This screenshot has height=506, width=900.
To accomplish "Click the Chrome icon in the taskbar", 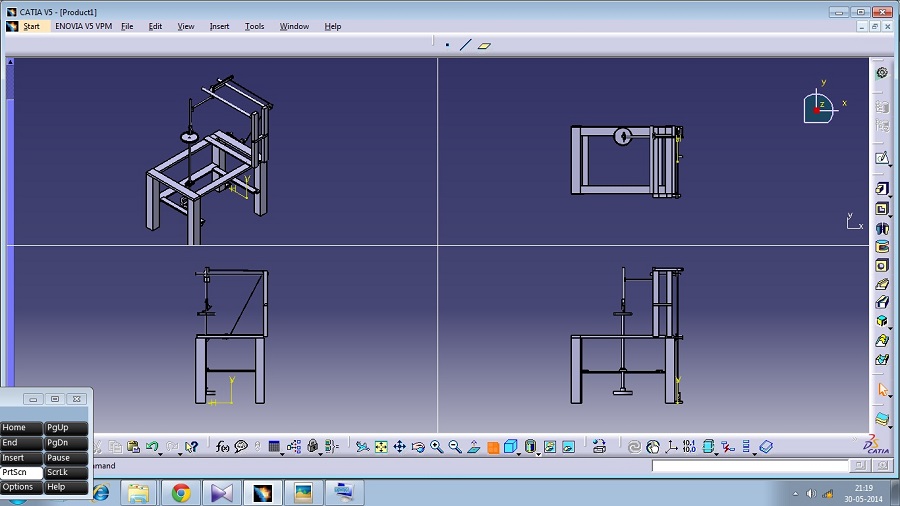I will [181, 492].
